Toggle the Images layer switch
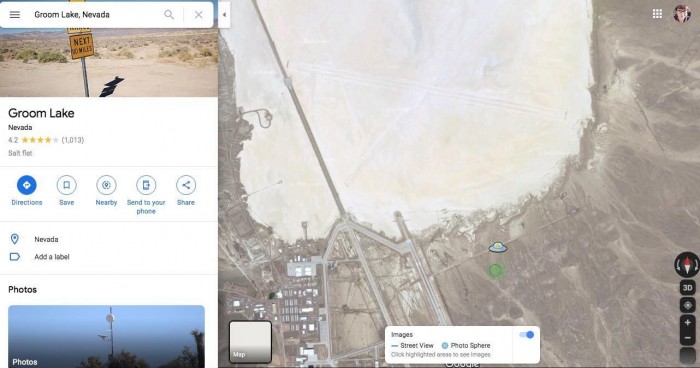This screenshot has height=368, width=700. pyautogui.click(x=527, y=335)
